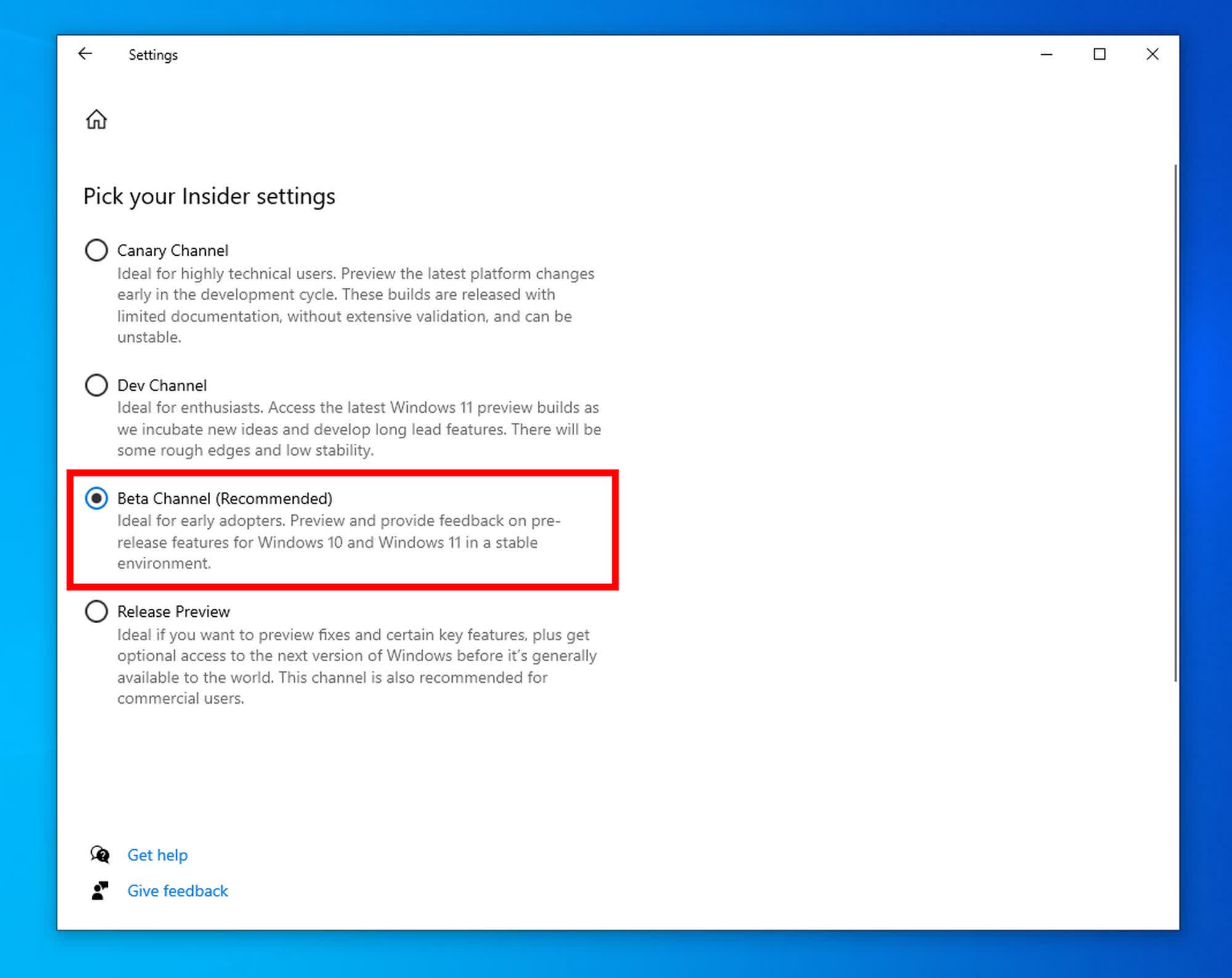This screenshot has height=978, width=1232.
Task: Select the Canary Channel radio button
Action: (x=96, y=250)
